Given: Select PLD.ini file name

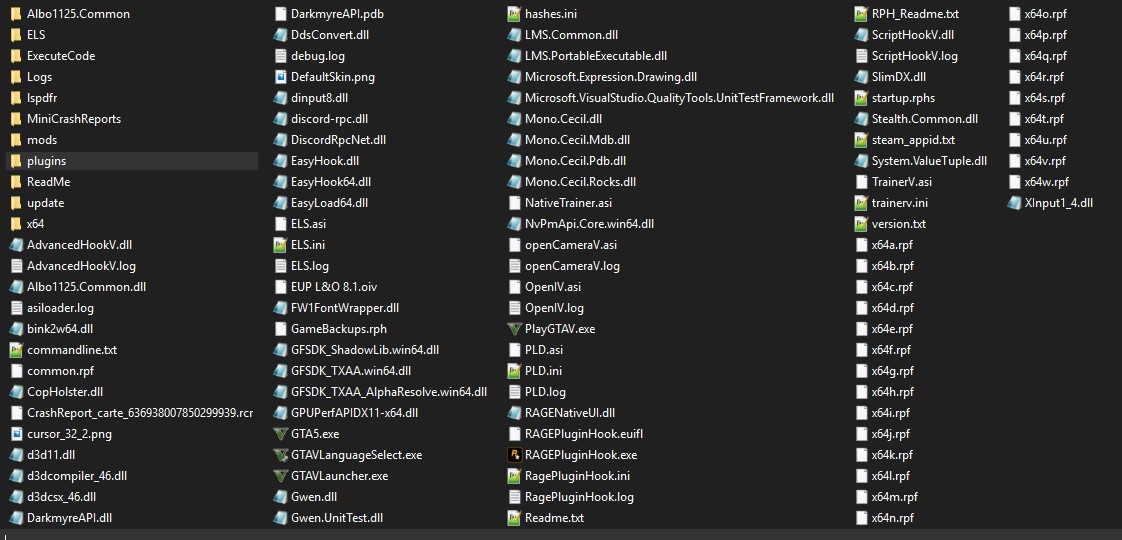Looking at the screenshot, I should click(543, 371).
